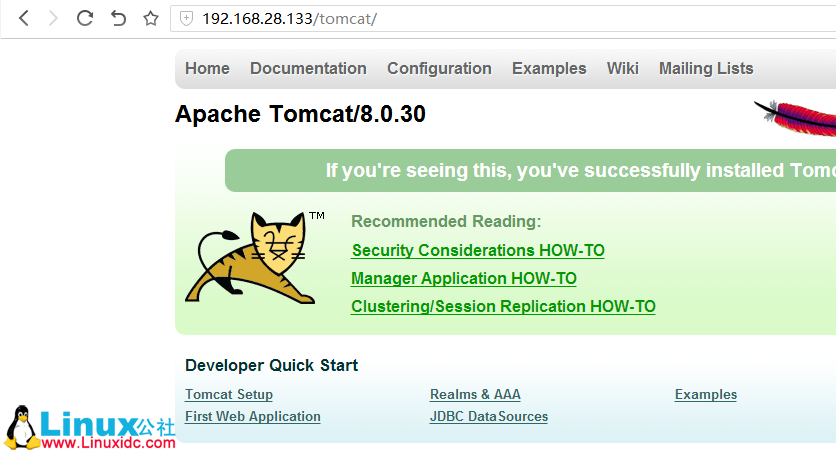Reload the page with the refresh icon
Viewport: 836px width, 453px height.
pyautogui.click(x=85, y=19)
